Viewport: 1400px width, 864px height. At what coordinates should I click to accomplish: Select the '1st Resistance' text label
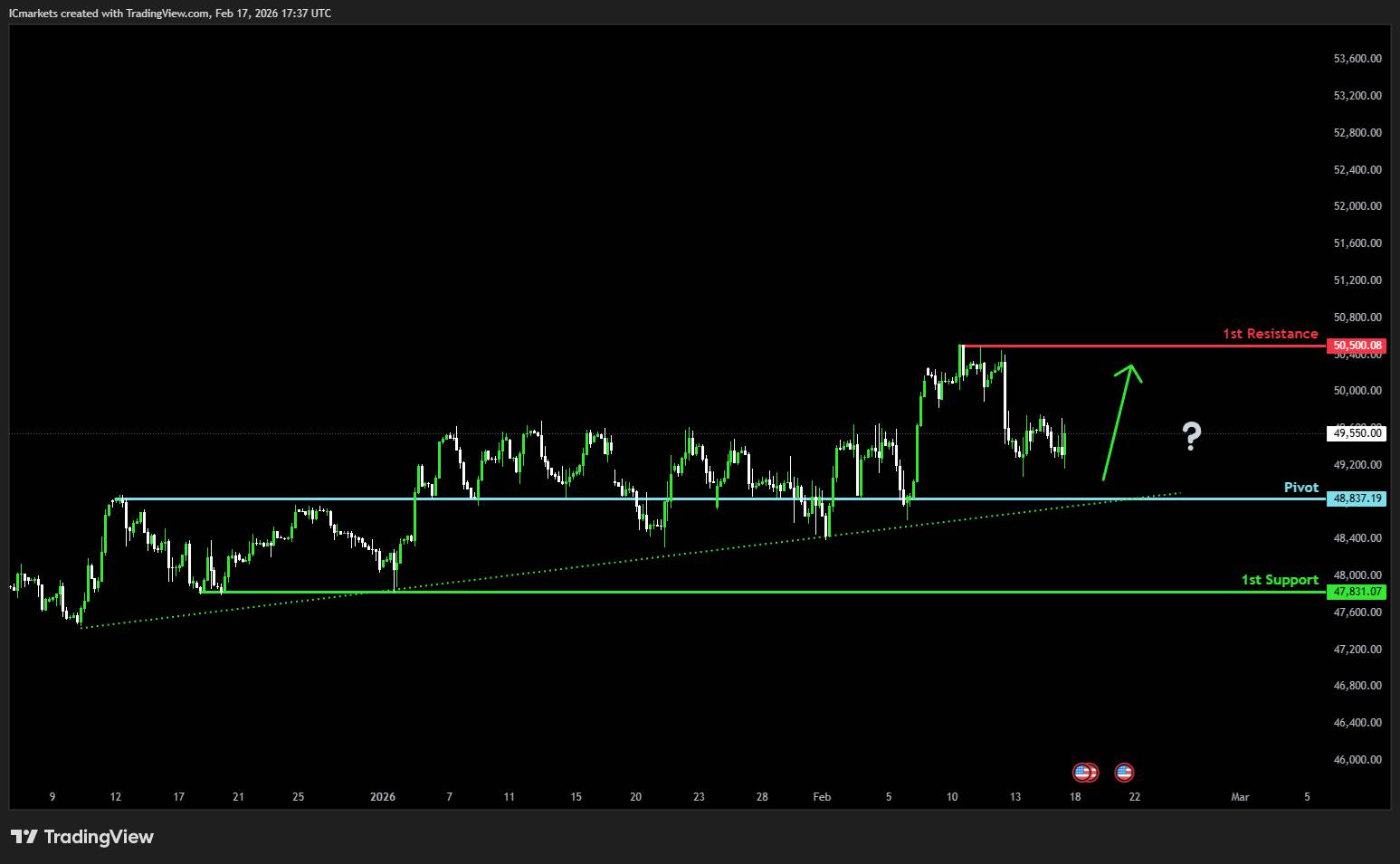click(1270, 334)
